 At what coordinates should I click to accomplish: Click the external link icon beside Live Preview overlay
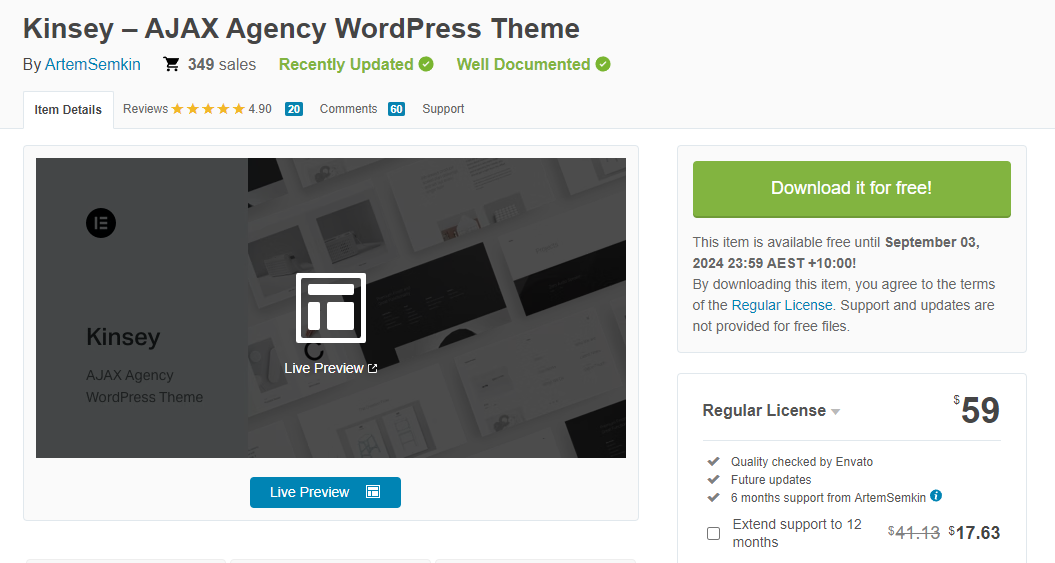point(373,368)
